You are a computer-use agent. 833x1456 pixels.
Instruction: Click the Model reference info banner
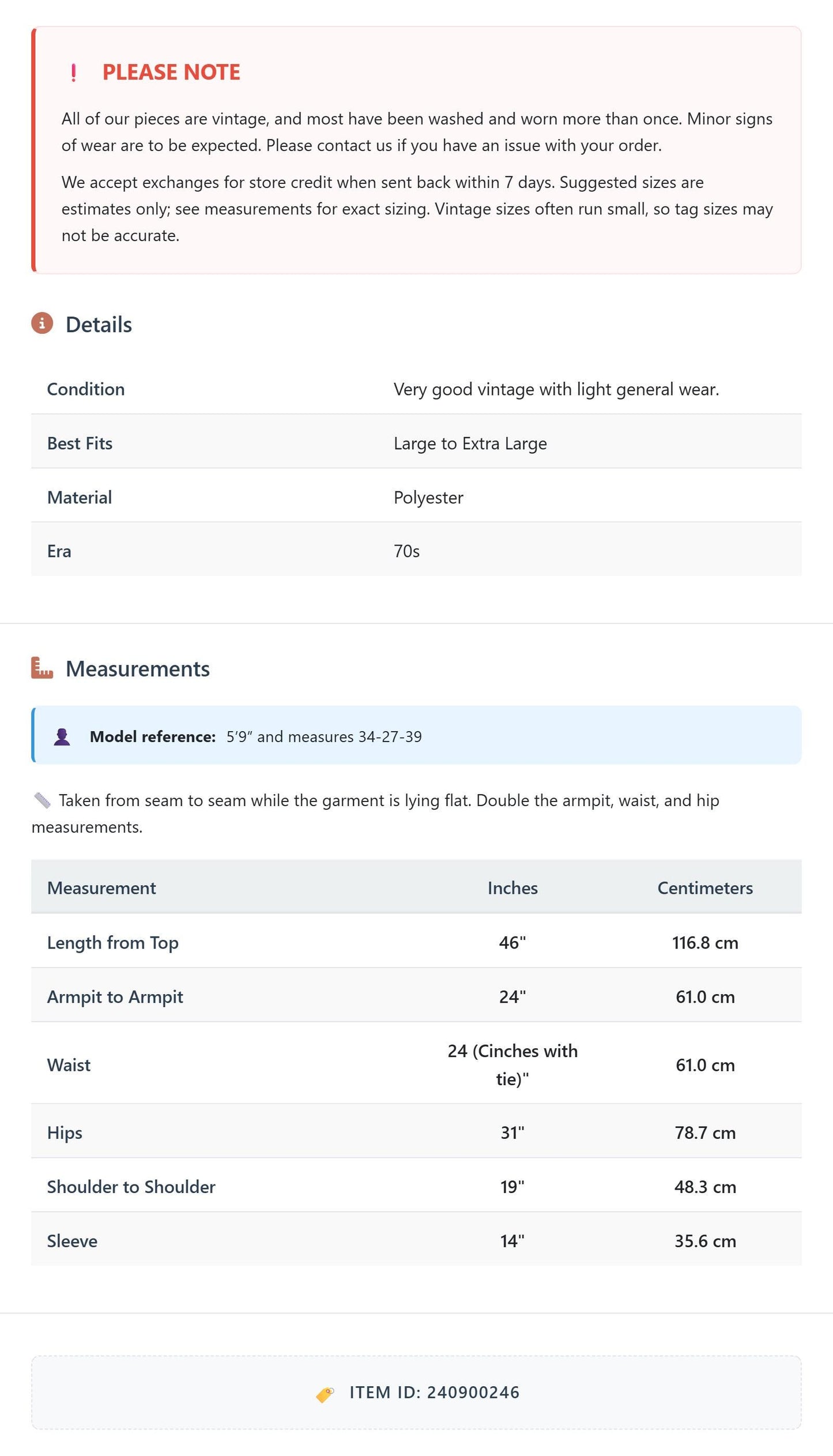[x=416, y=735]
